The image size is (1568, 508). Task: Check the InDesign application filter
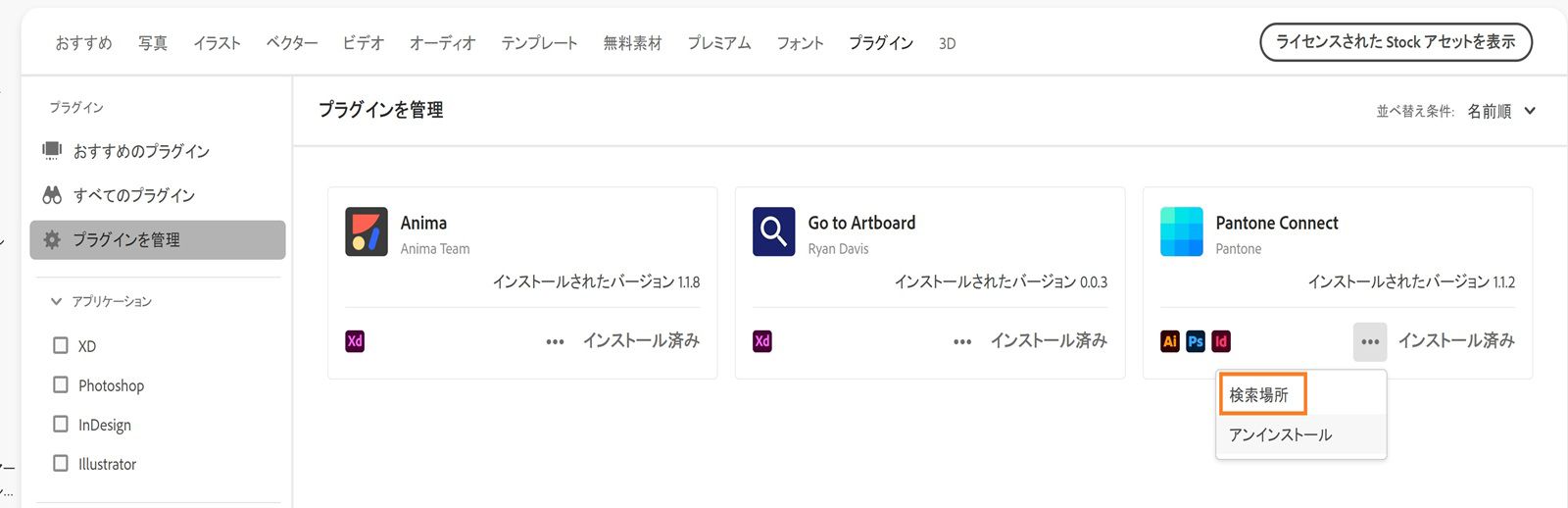[61, 424]
